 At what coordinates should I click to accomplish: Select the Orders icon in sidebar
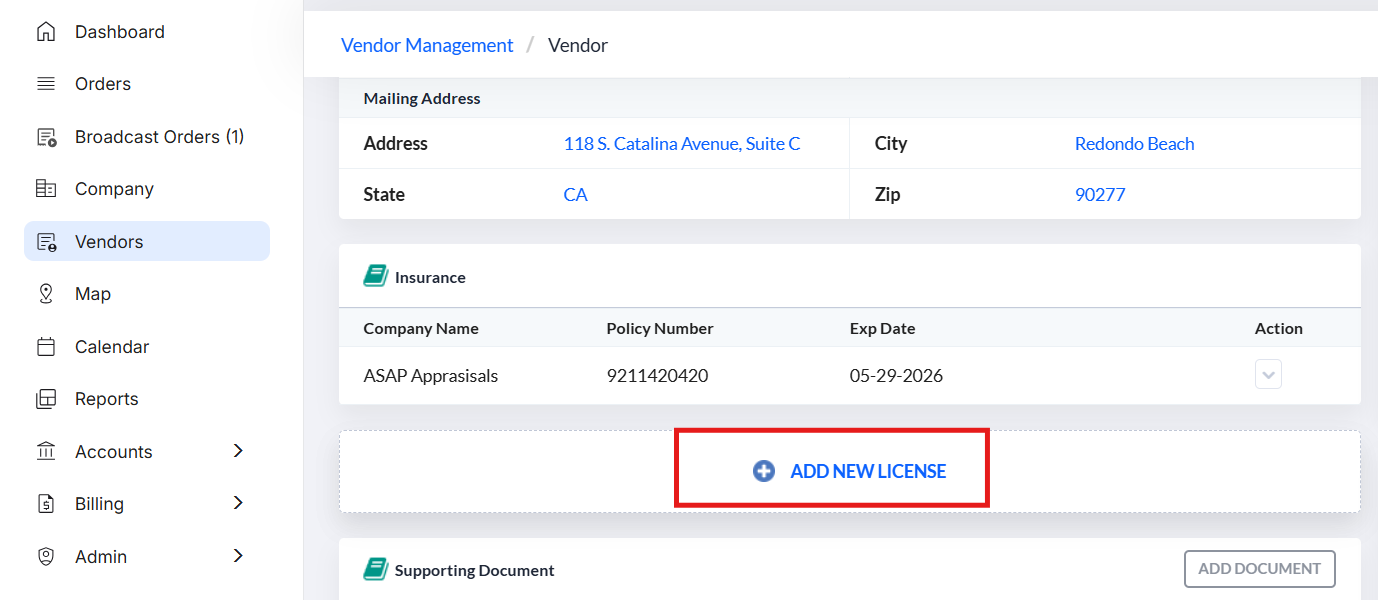click(x=46, y=83)
